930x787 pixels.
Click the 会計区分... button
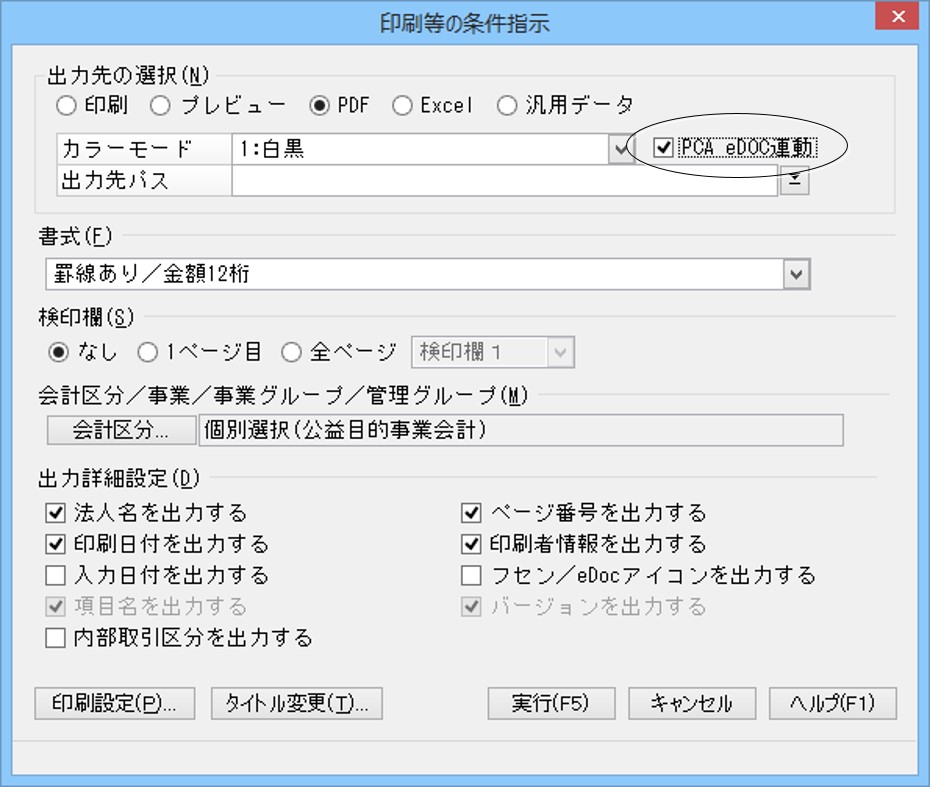(120, 431)
